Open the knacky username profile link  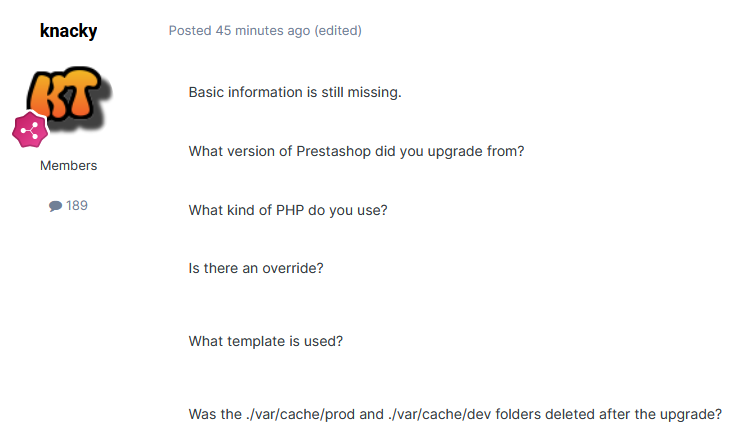tap(68, 31)
